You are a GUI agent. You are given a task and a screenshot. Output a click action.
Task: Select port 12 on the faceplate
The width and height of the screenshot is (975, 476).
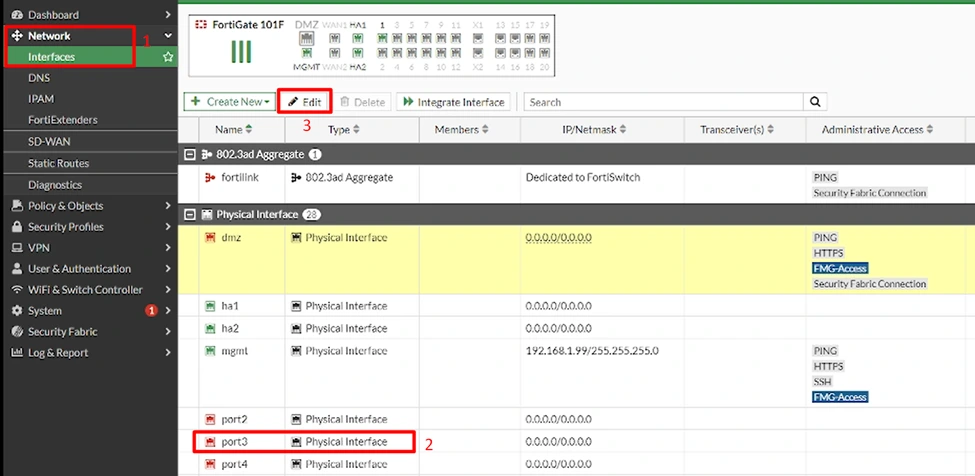pos(456,53)
